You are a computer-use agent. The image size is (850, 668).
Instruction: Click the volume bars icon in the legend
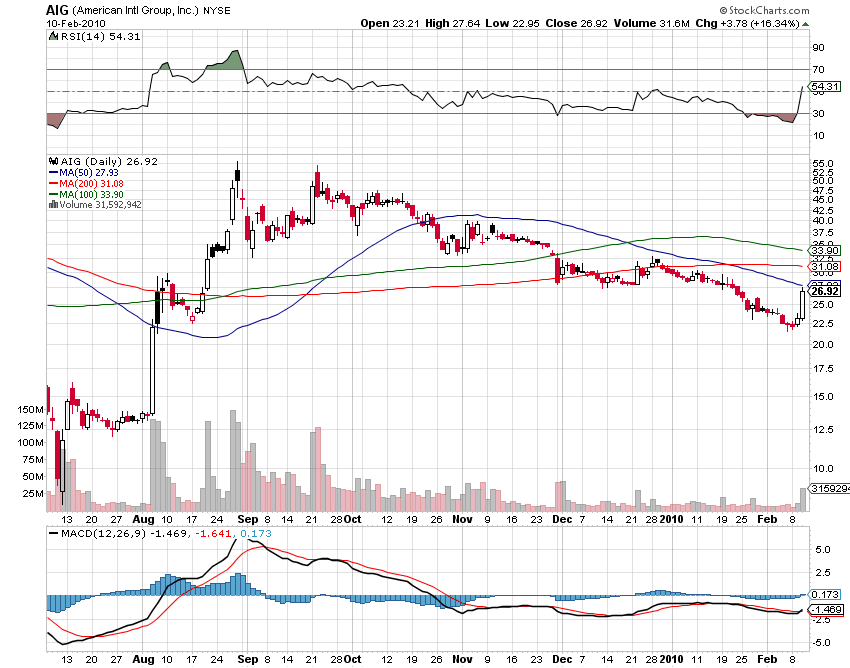[x=53, y=204]
